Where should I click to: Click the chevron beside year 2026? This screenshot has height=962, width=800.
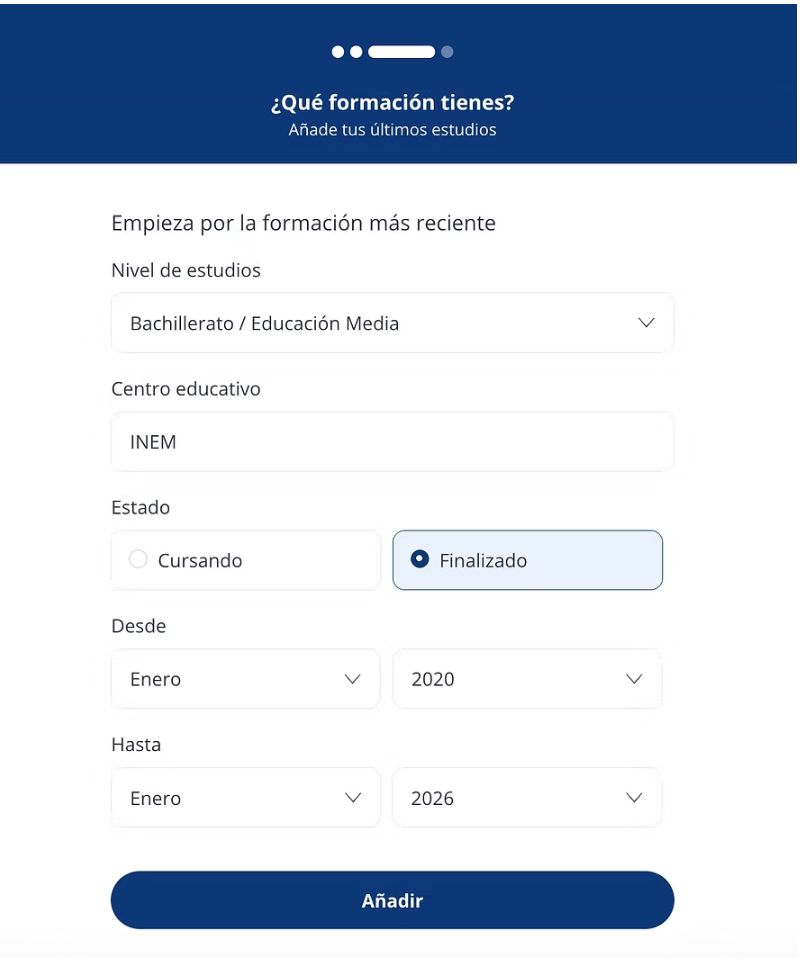click(634, 798)
